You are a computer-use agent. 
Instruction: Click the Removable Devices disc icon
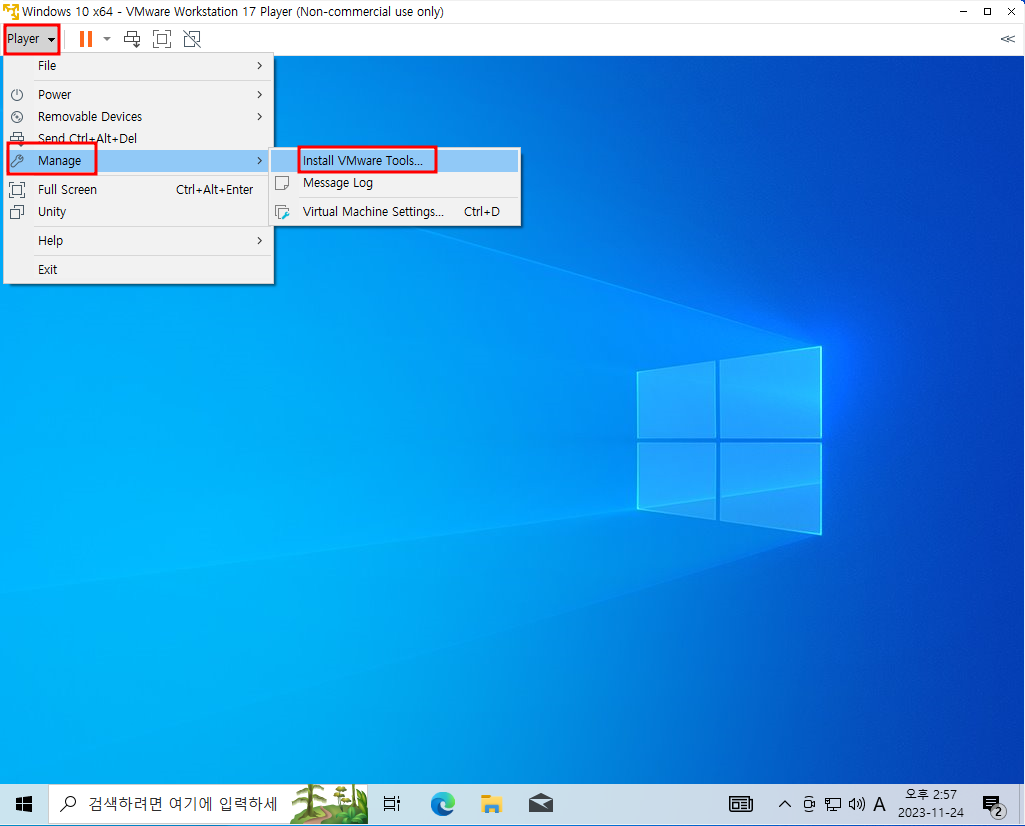click(x=18, y=117)
